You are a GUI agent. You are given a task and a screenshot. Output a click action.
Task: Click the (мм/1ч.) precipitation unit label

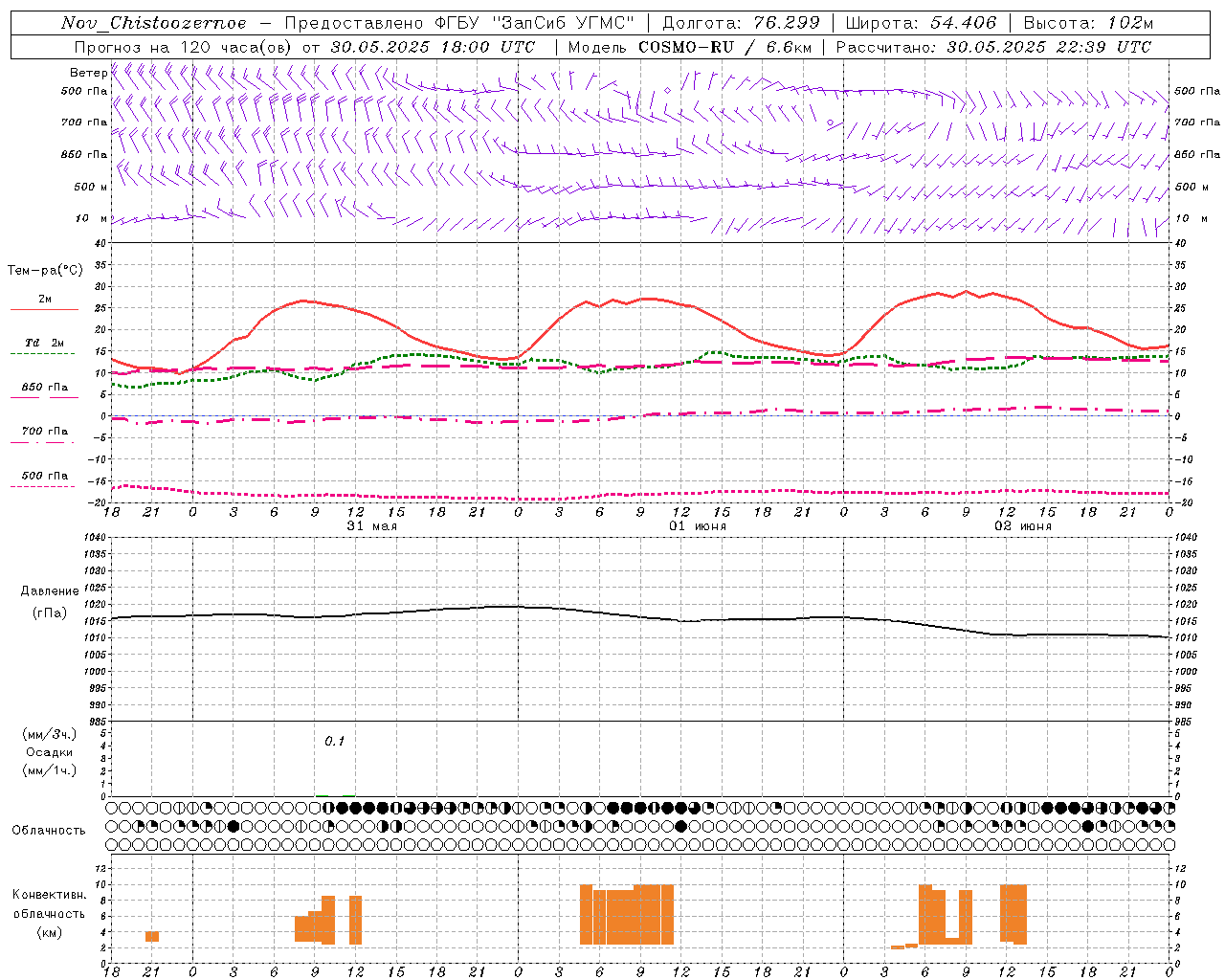click(x=50, y=770)
